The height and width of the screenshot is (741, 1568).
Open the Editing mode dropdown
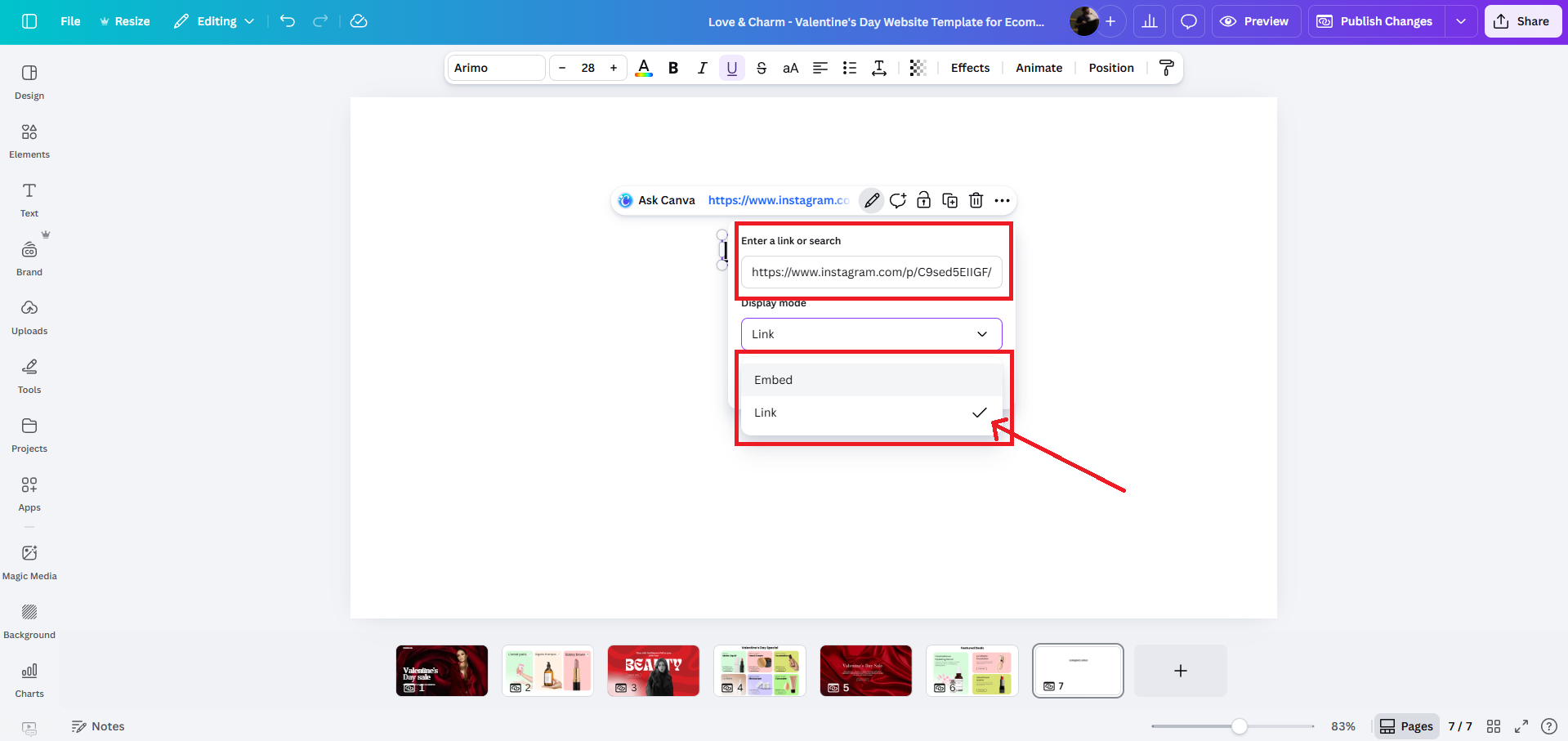pos(214,21)
